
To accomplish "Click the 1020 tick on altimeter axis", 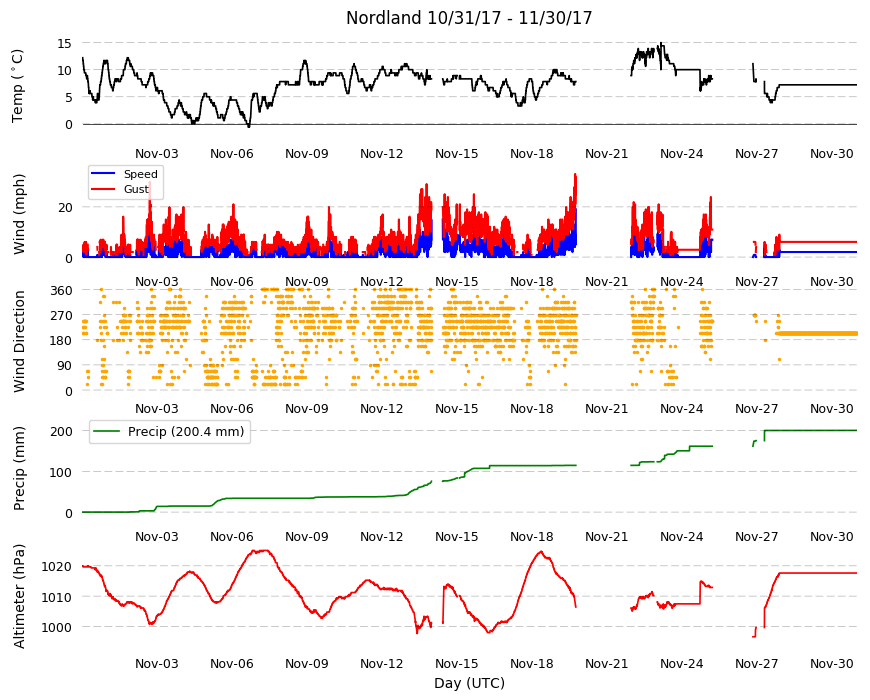I will point(57,566).
